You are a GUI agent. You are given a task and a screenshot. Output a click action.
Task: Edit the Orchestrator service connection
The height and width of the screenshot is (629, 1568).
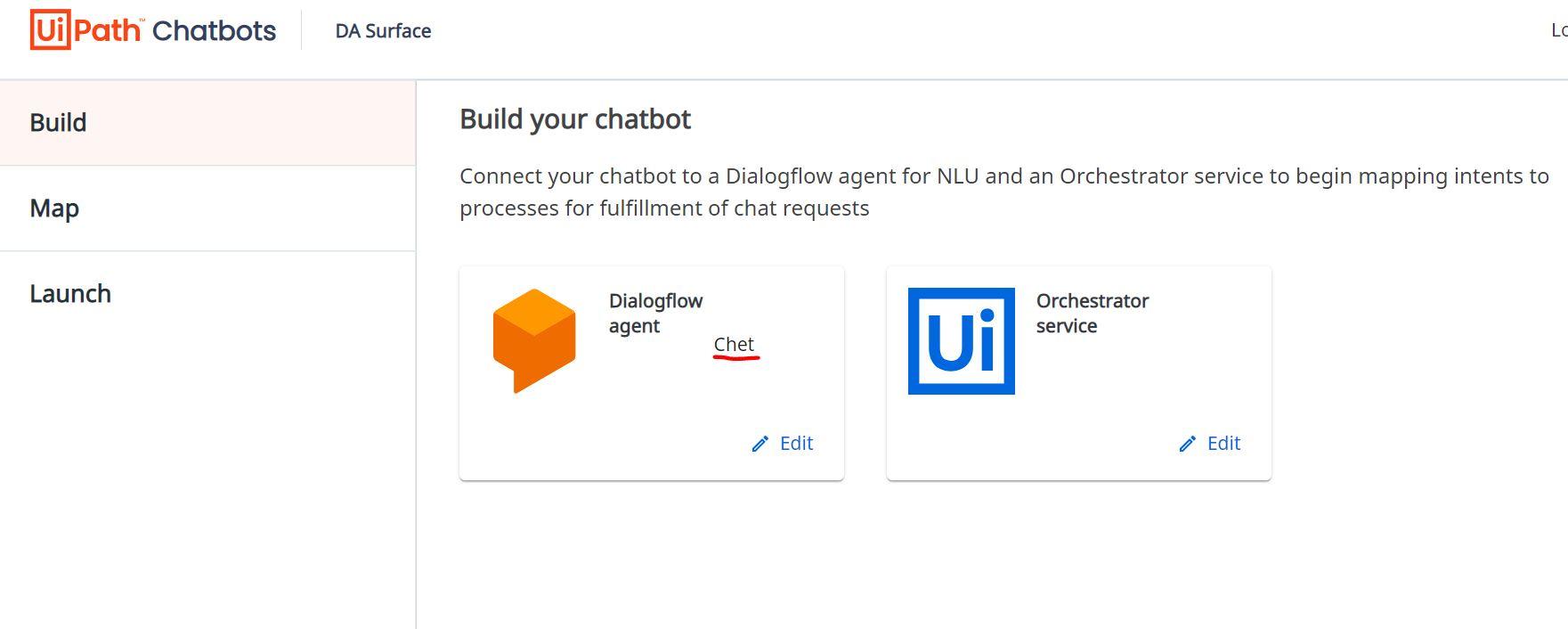[x=1210, y=444]
